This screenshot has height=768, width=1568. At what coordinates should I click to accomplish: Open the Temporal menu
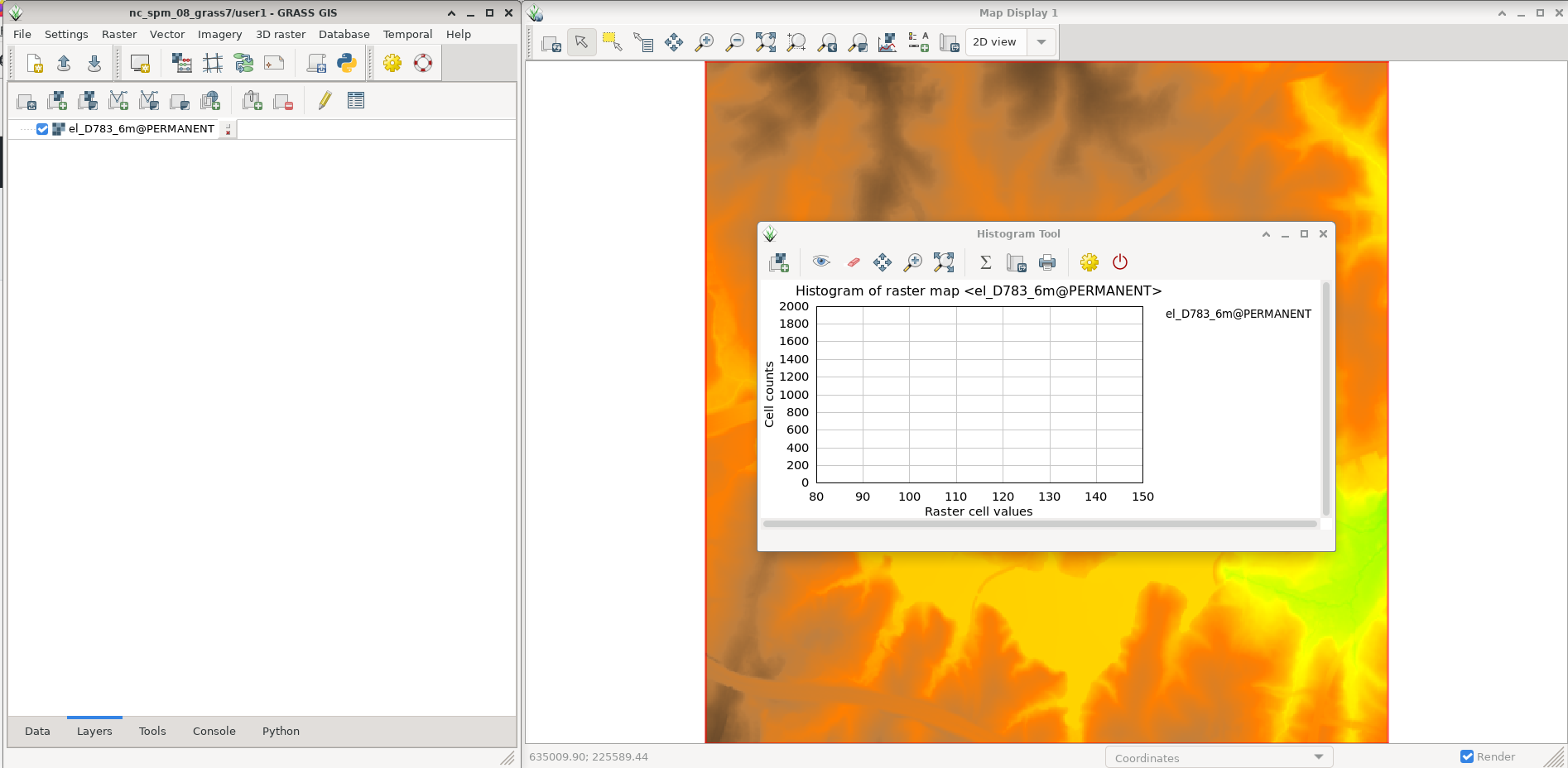pos(407,34)
